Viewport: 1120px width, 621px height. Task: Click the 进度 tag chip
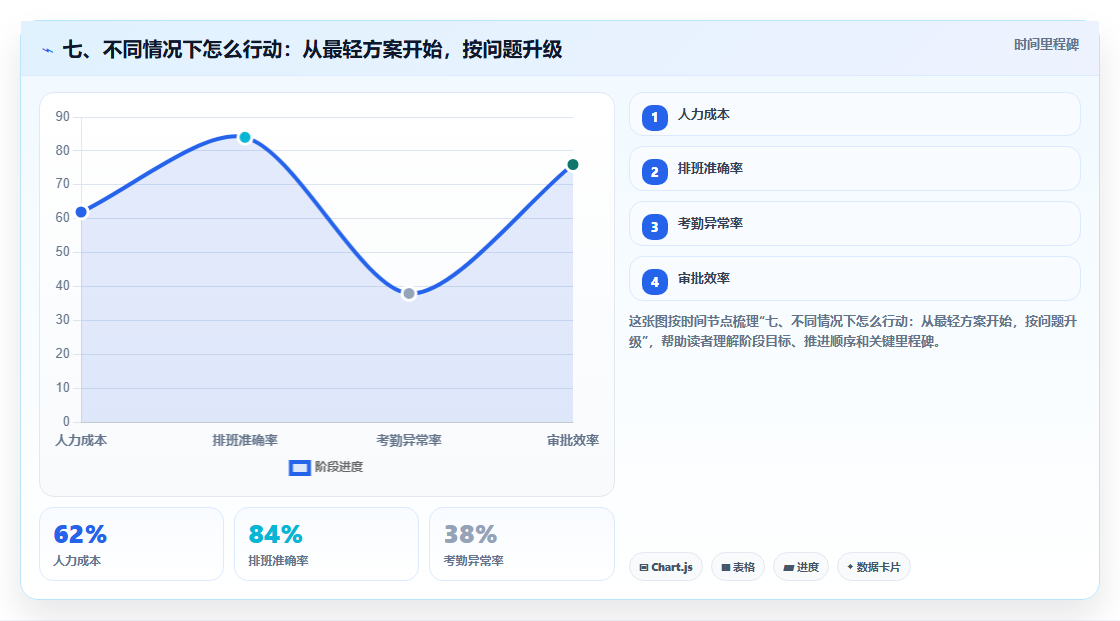[801, 567]
